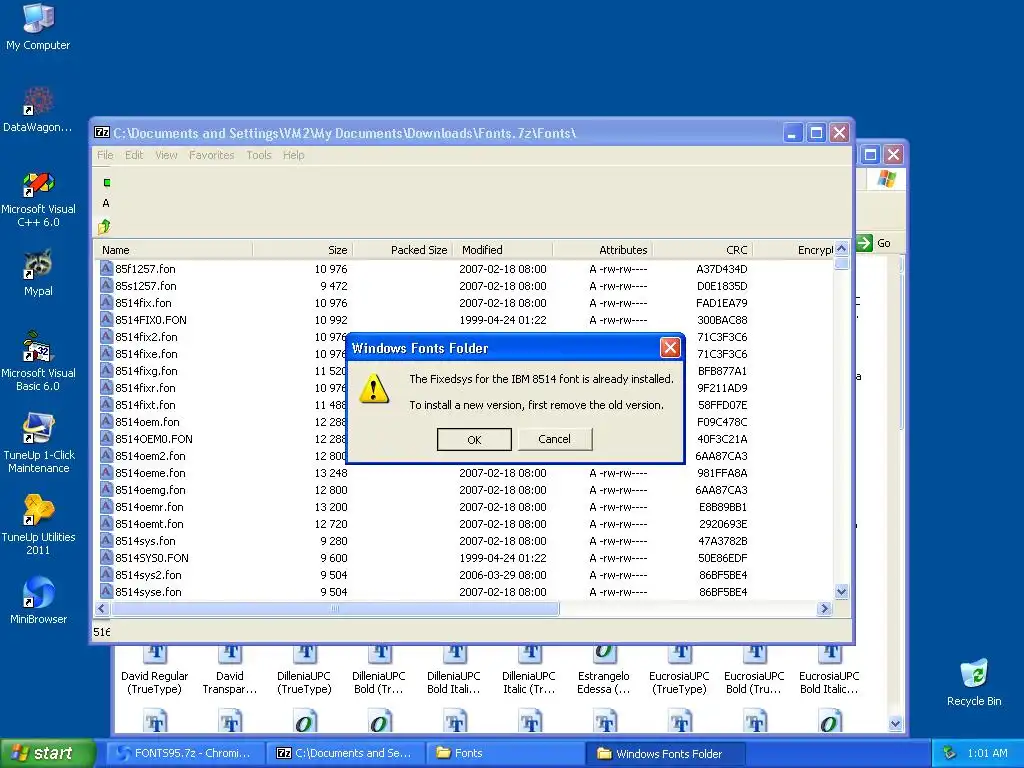Image resolution: width=1024 pixels, height=768 pixels.
Task: Select the 8514fix2.fon file icon
Action: tap(106, 336)
